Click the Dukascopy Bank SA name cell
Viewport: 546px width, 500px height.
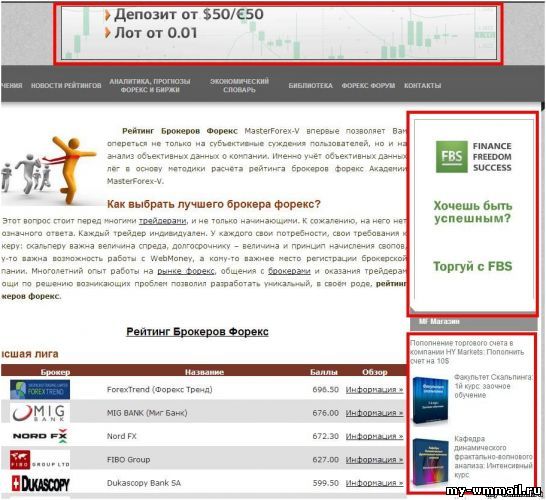144,483
